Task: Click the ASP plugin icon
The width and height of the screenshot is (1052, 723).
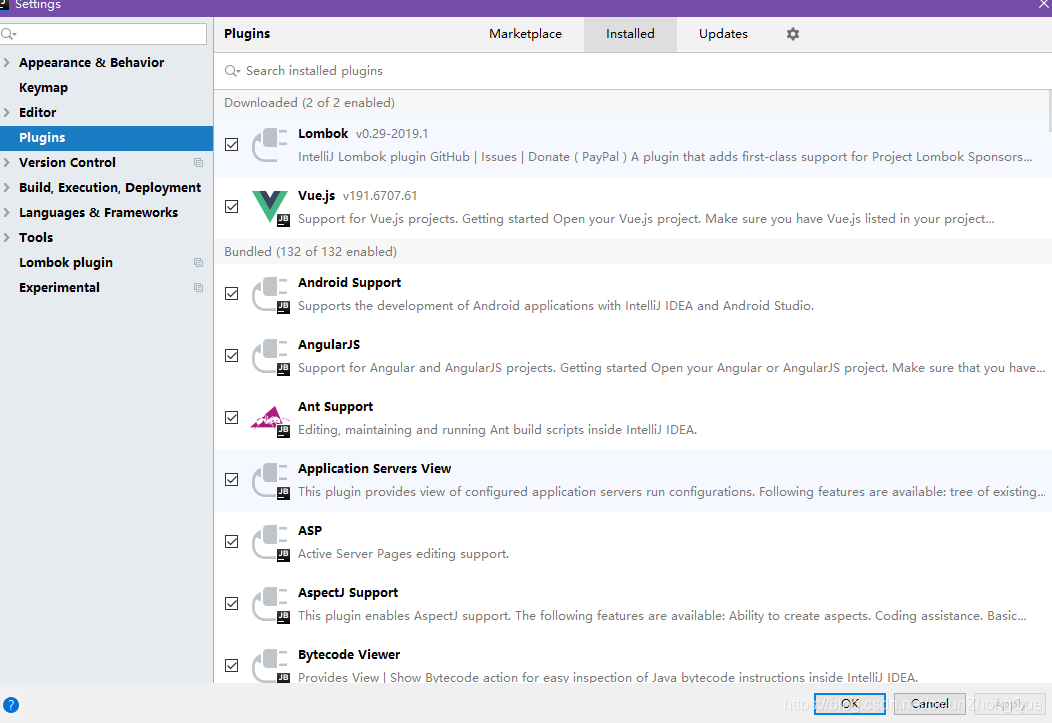Action: click(x=270, y=542)
